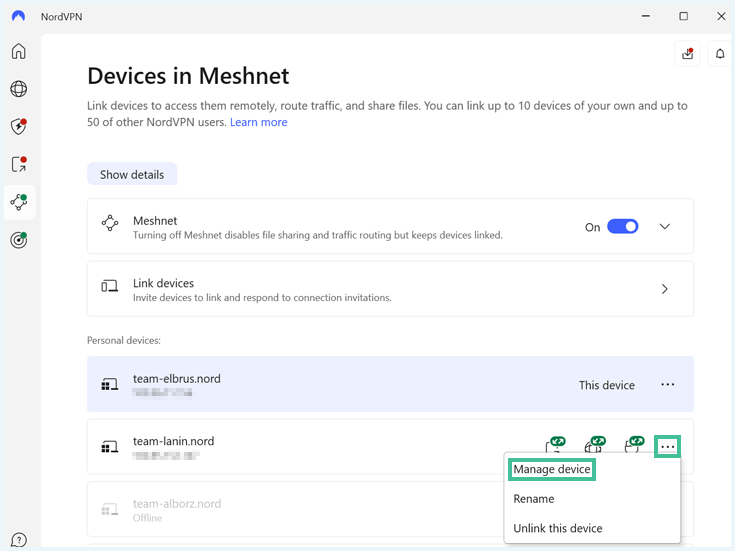Screen dimensions: 735x551
Task: Select the Meshnet sidebar icon
Action: [x=19, y=202]
